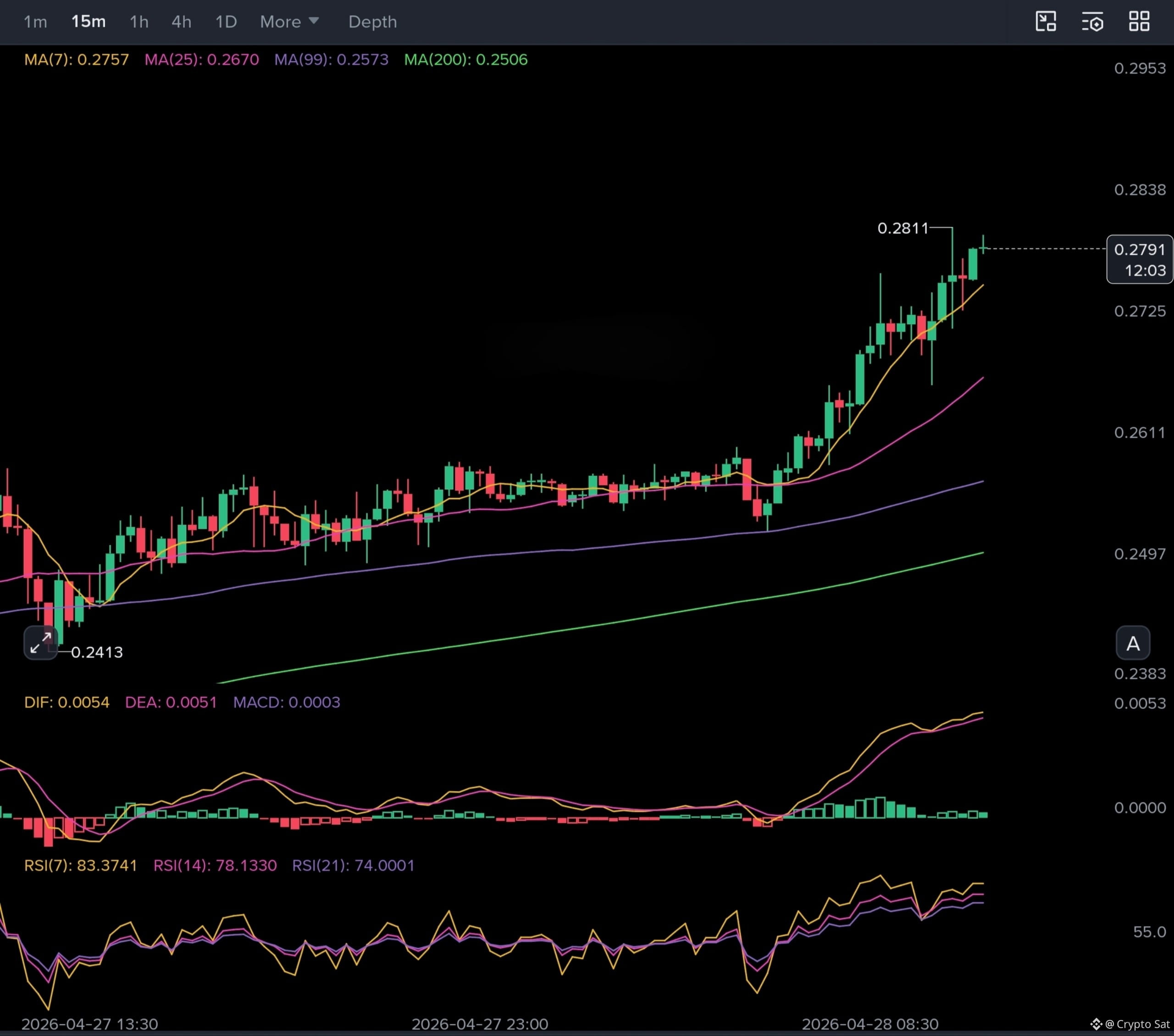Click the 0.2953 price axis label
The width and height of the screenshot is (1174, 1036).
pyautogui.click(x=1140, y=68)
